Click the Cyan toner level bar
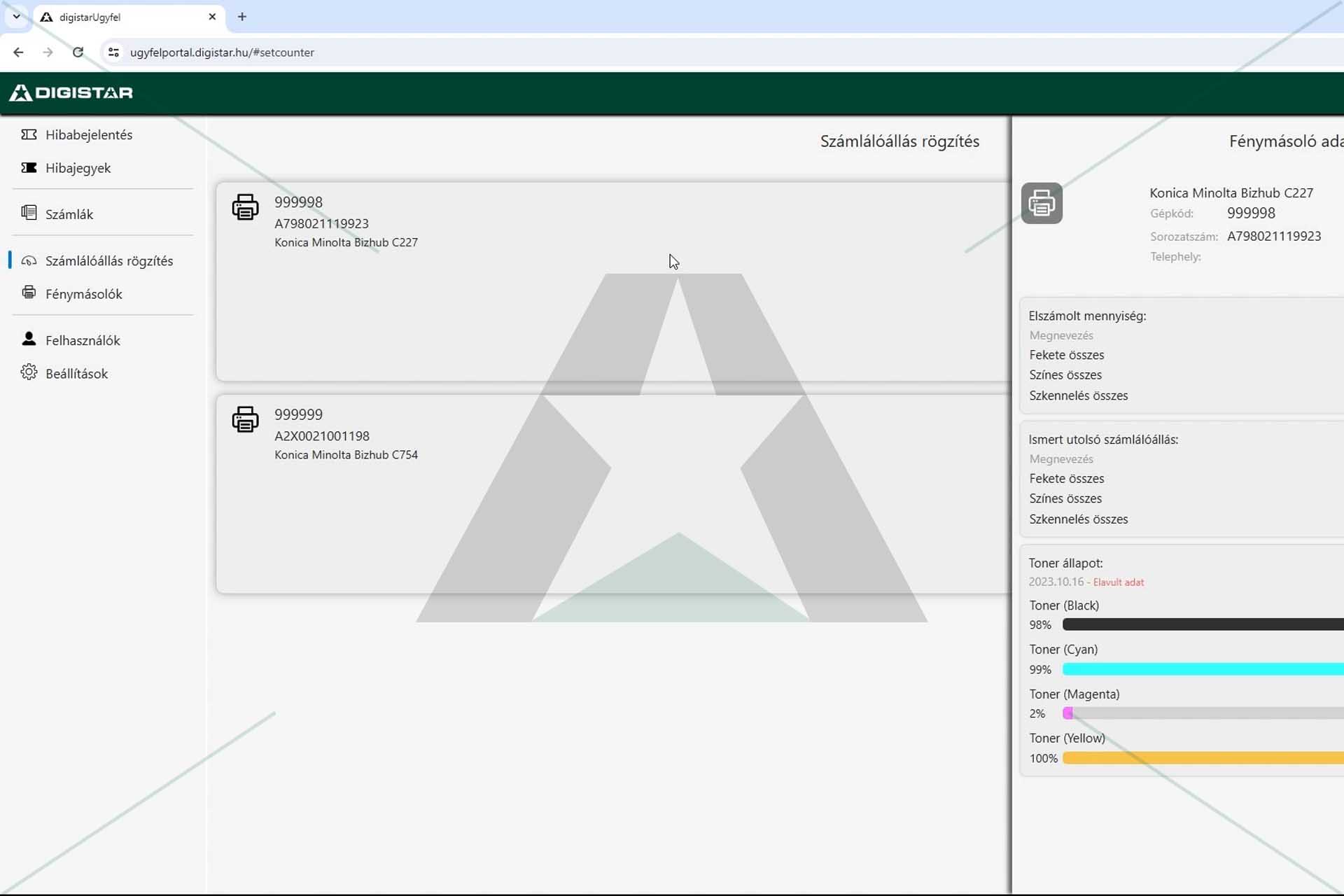 pyautogui.click(x=1203, y=669)
